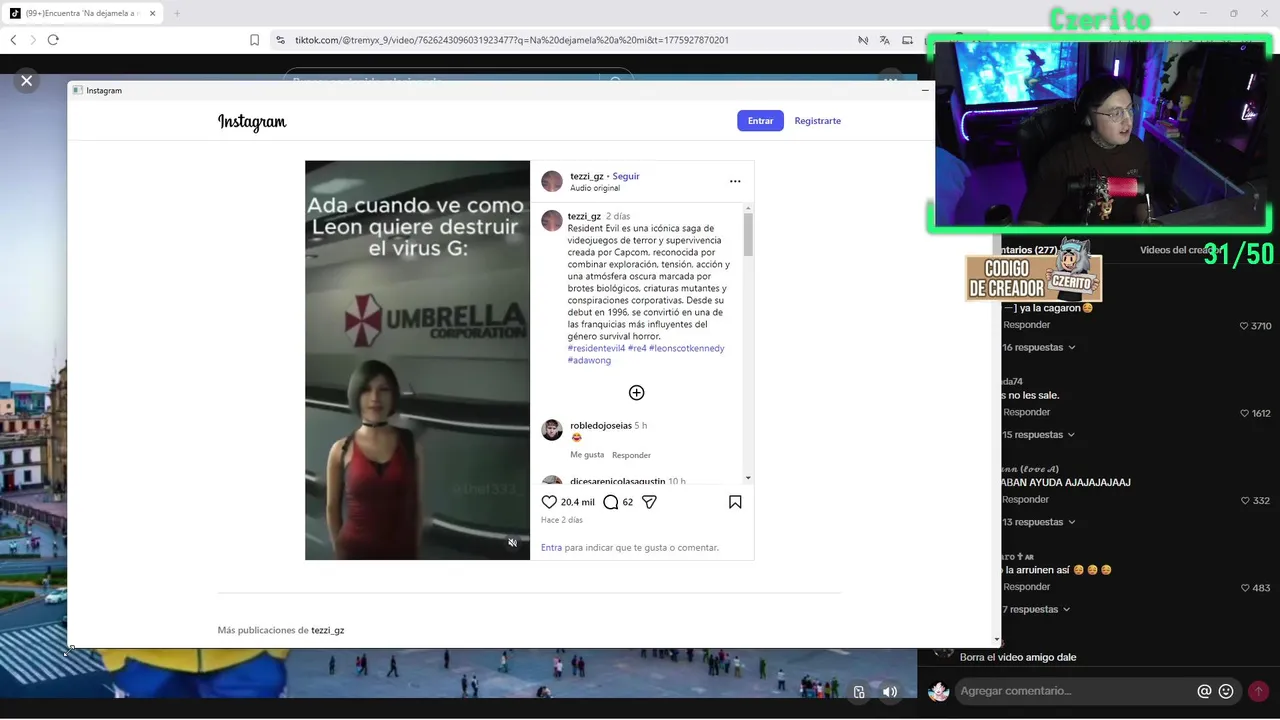Like the TikTok comment with 483 likes
This screenshot has height=720, width=1280.
click(x=1245, y=587)
